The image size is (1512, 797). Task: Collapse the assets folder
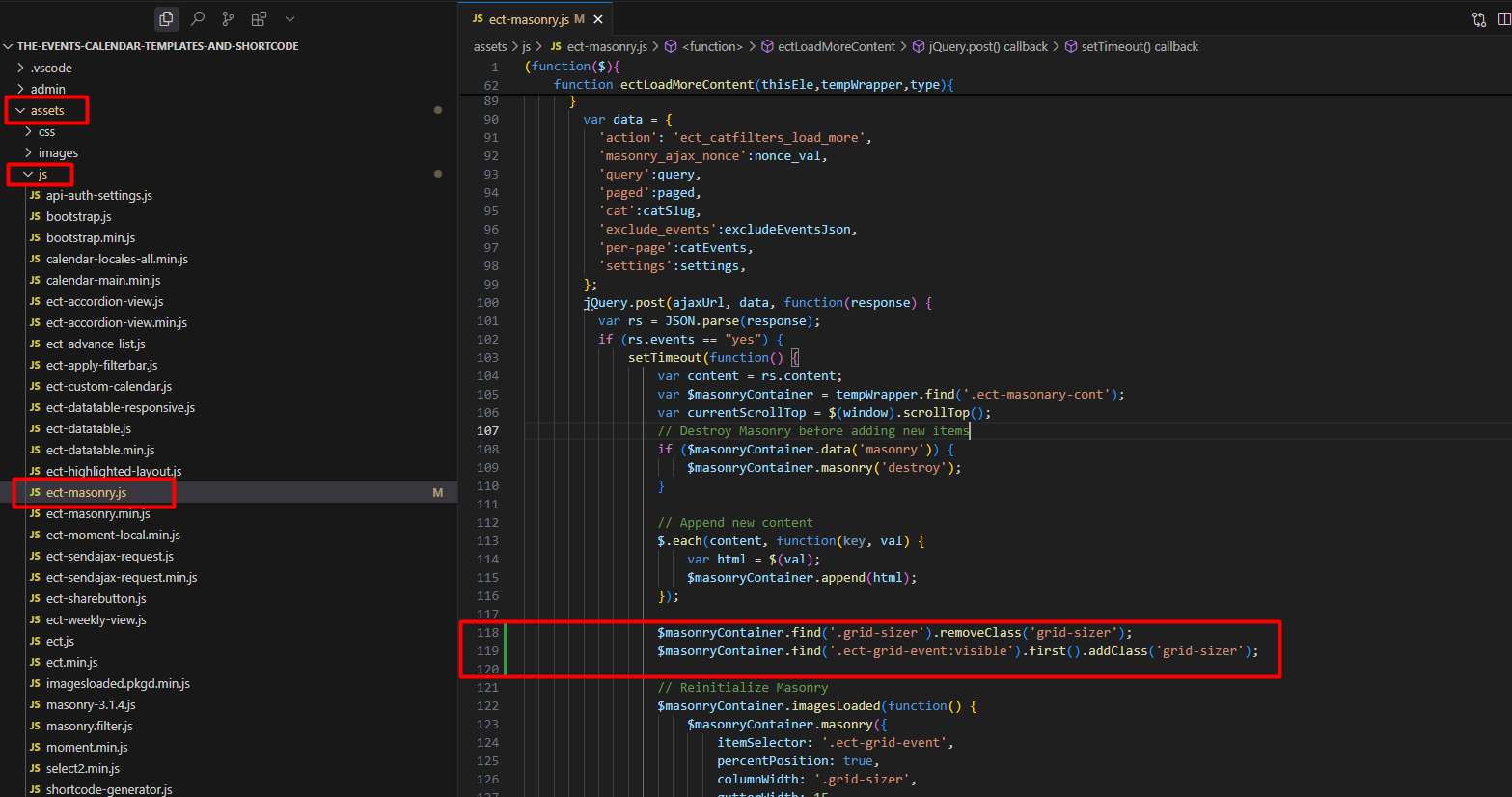47,110
